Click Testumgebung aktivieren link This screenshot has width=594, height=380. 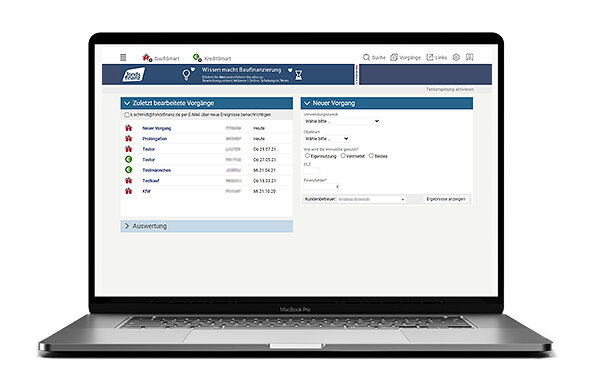(x=449, y=89)
